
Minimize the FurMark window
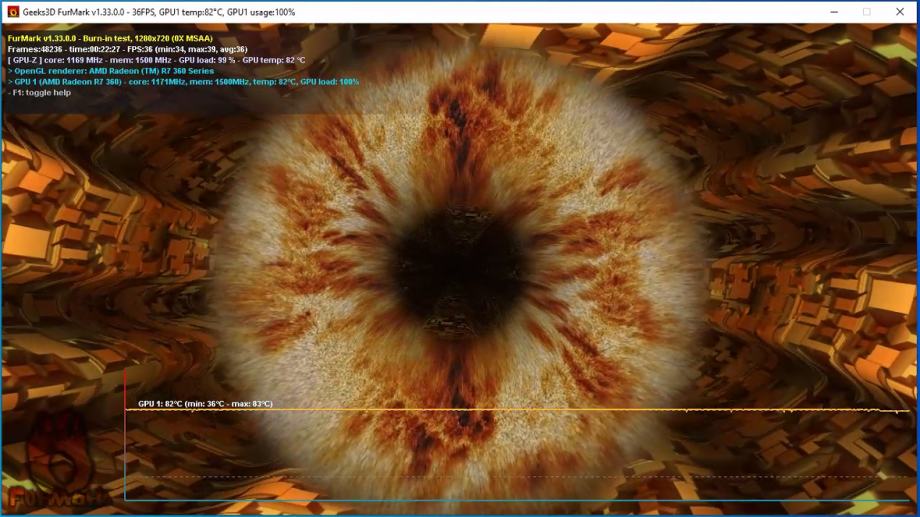[834, 12]
